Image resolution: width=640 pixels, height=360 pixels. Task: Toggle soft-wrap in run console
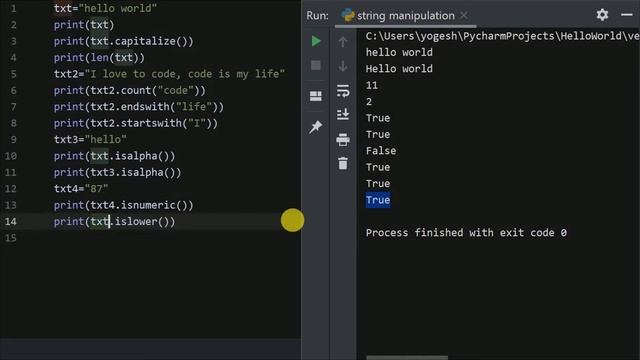(343, 91)
